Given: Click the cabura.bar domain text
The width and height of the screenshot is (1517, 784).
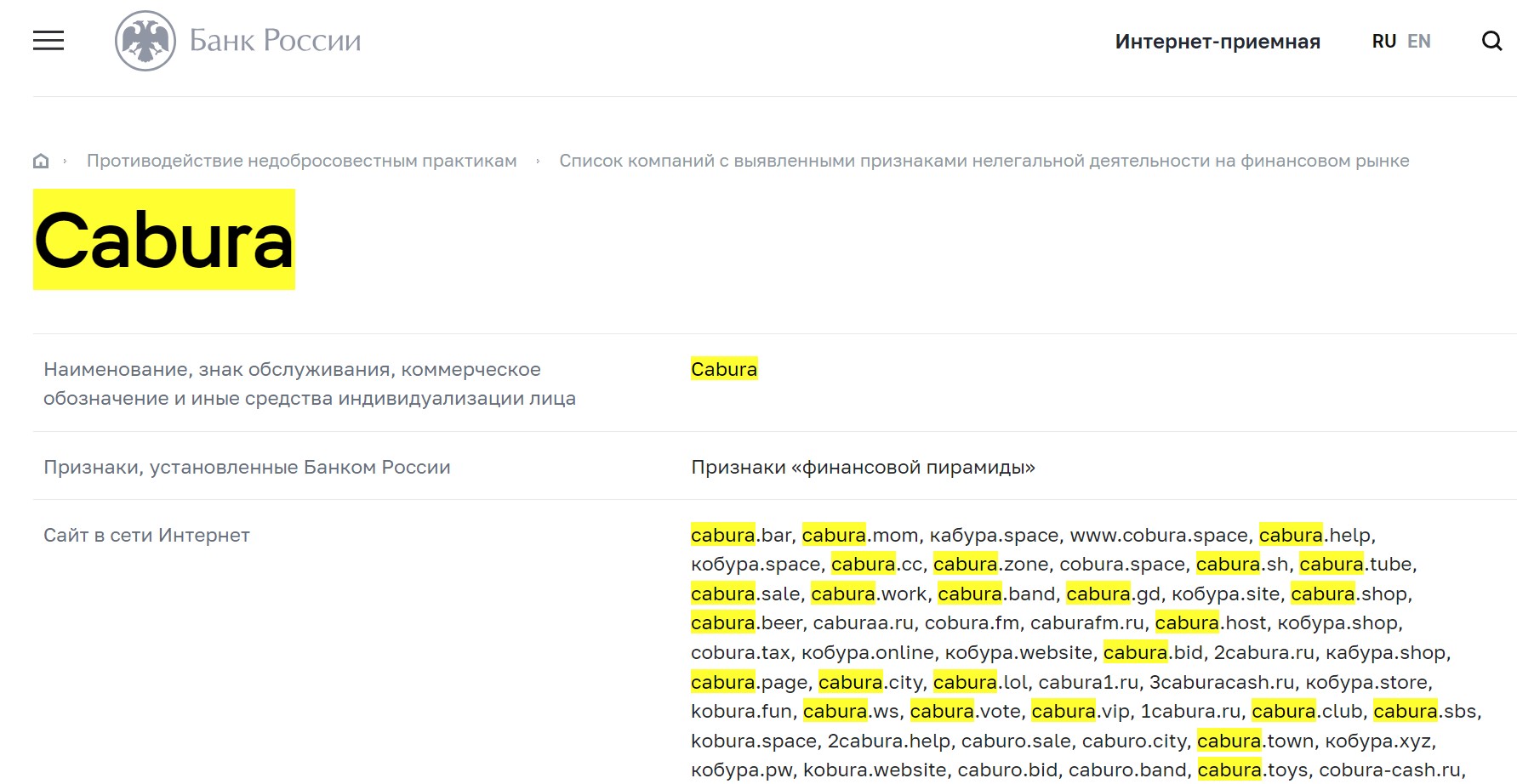Looking at the screenshot, I should pos(741,535).
